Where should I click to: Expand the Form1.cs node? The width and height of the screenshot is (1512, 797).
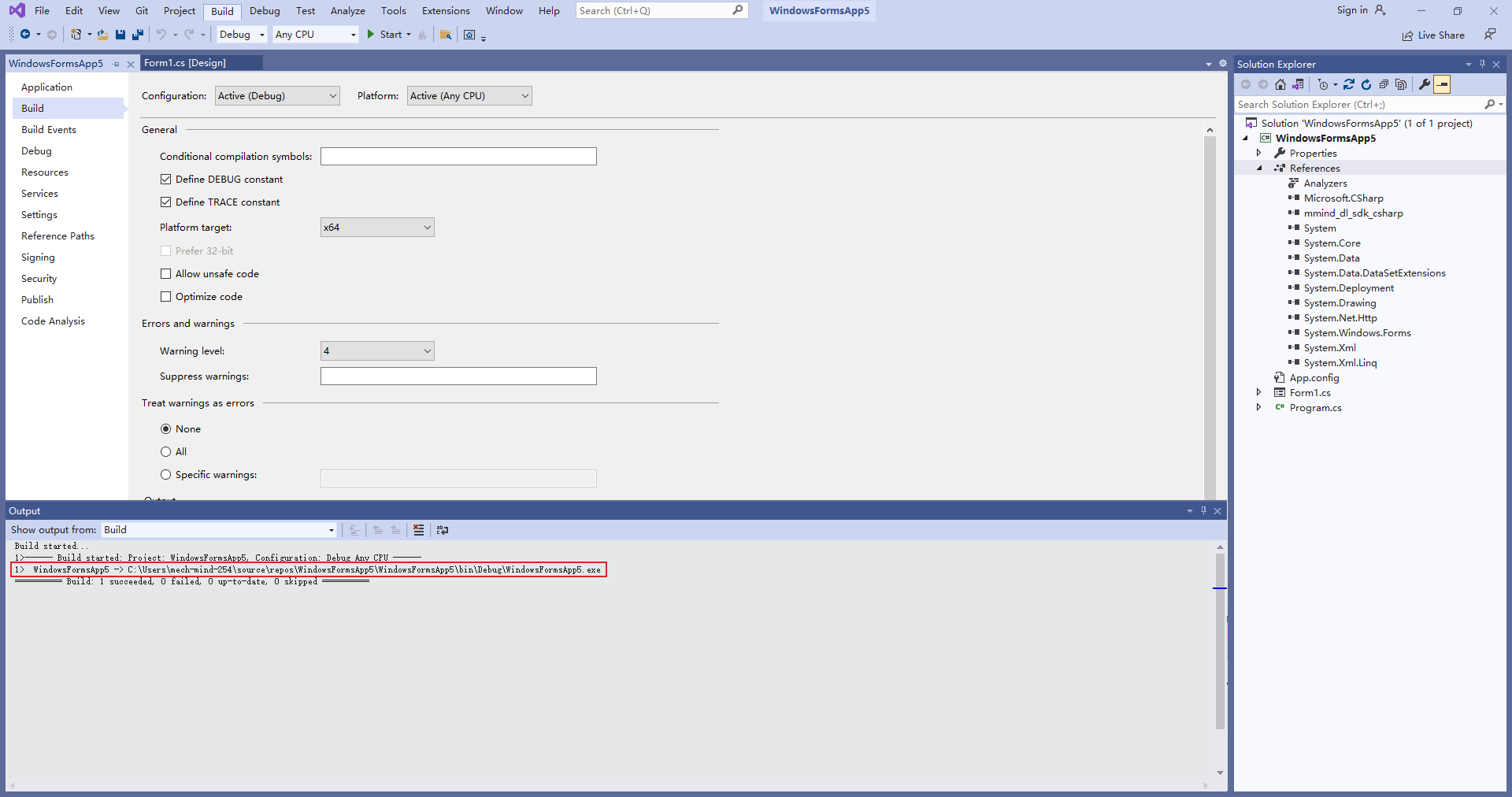click(x=1258, y=392)
